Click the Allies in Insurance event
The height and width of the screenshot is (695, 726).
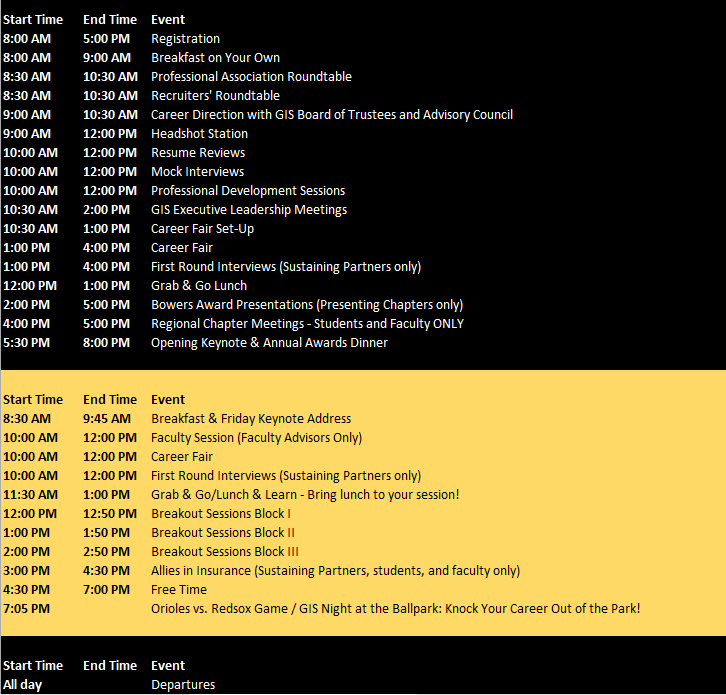point(335,571)
